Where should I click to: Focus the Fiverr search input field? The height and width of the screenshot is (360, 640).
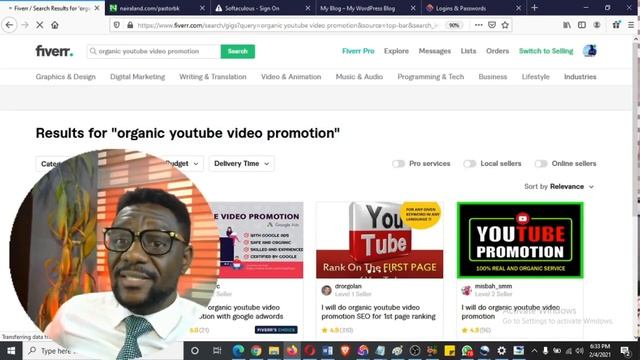pyautogui.click(x=154, y=51)
